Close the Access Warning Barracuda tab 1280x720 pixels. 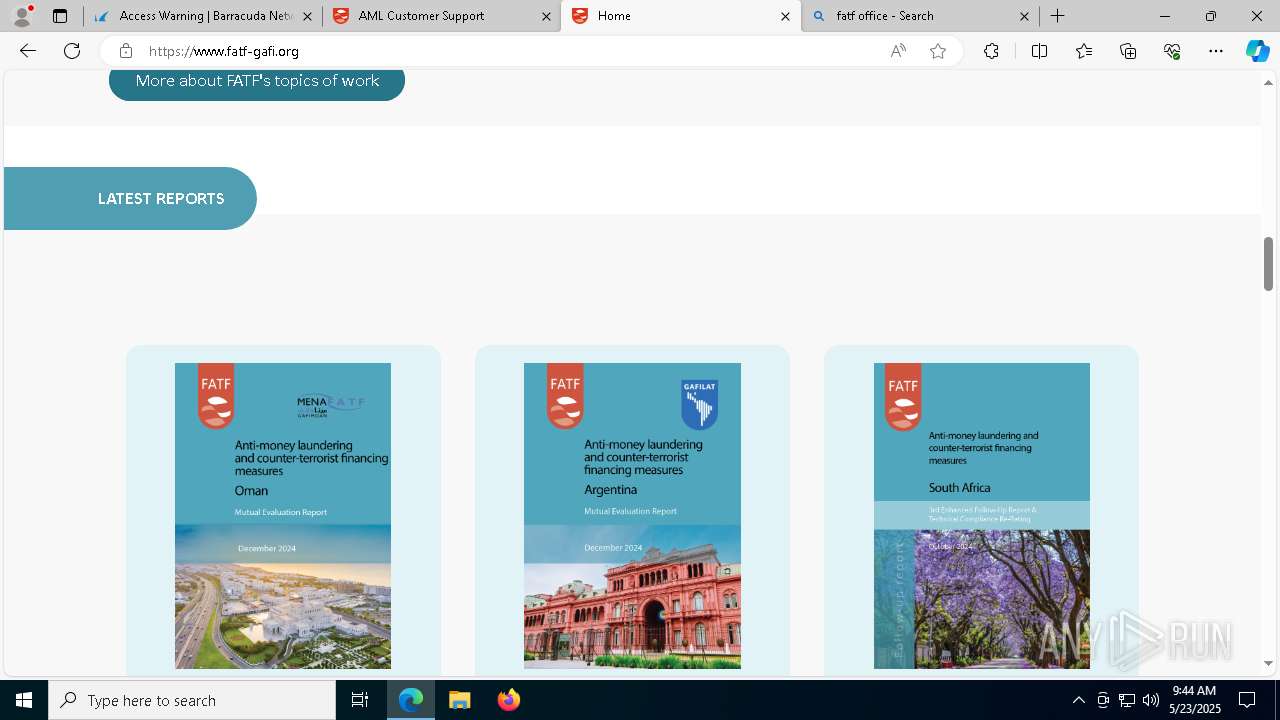[307, 16]
